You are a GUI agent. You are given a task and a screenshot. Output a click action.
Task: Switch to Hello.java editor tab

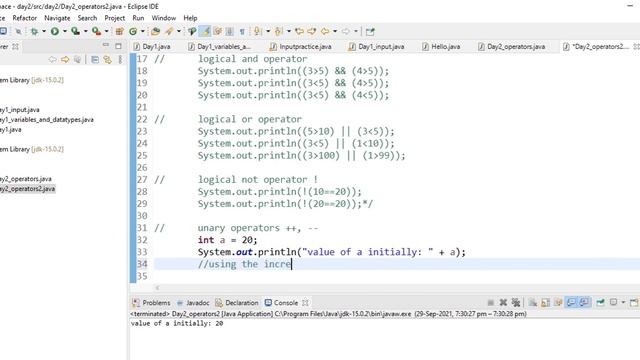point(442,47)
